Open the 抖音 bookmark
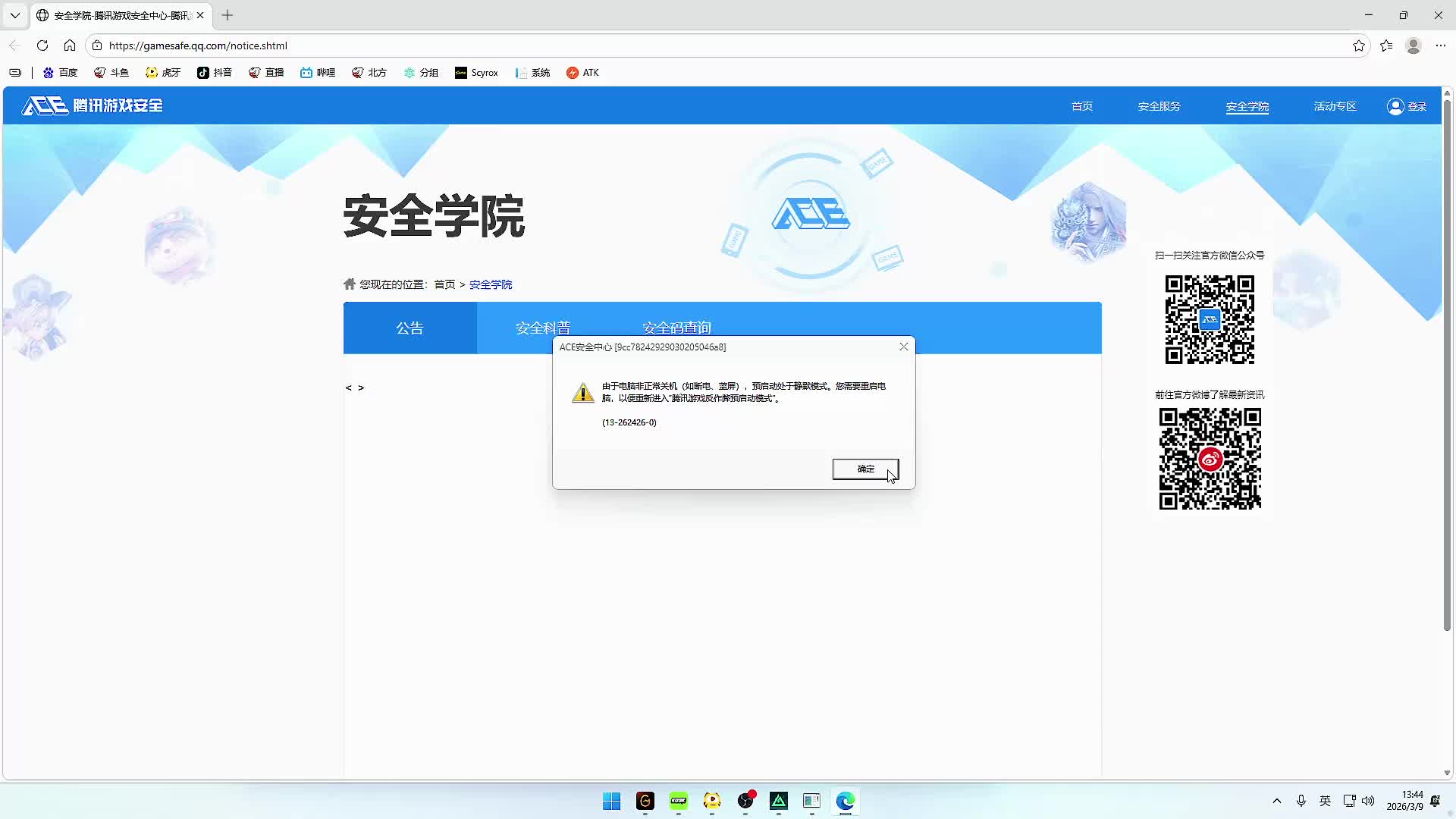This screenshot has height=819, width=1456. coord(215,73)
